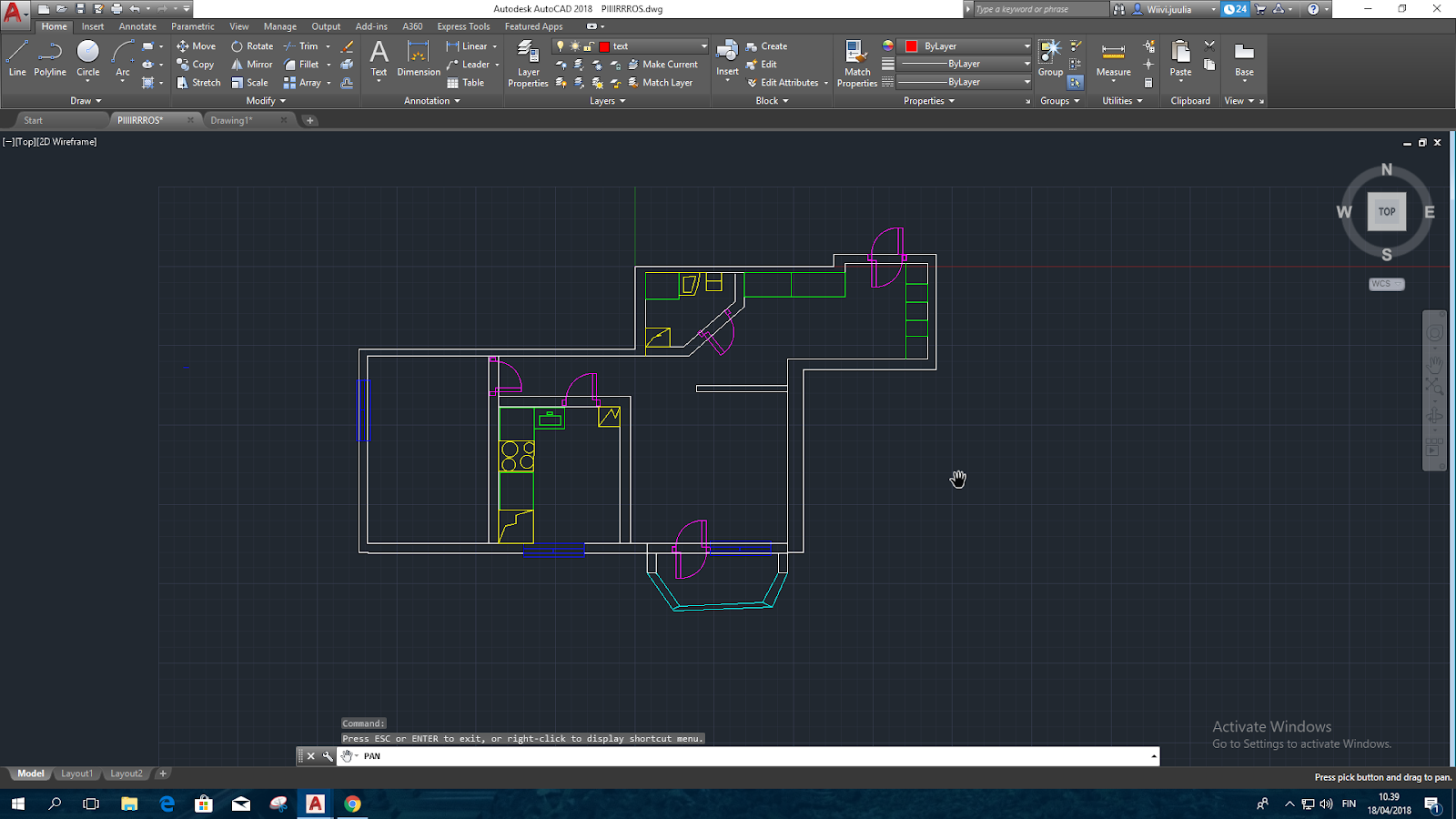
Task: Toggle the layer lock icon
Action: 588,45
